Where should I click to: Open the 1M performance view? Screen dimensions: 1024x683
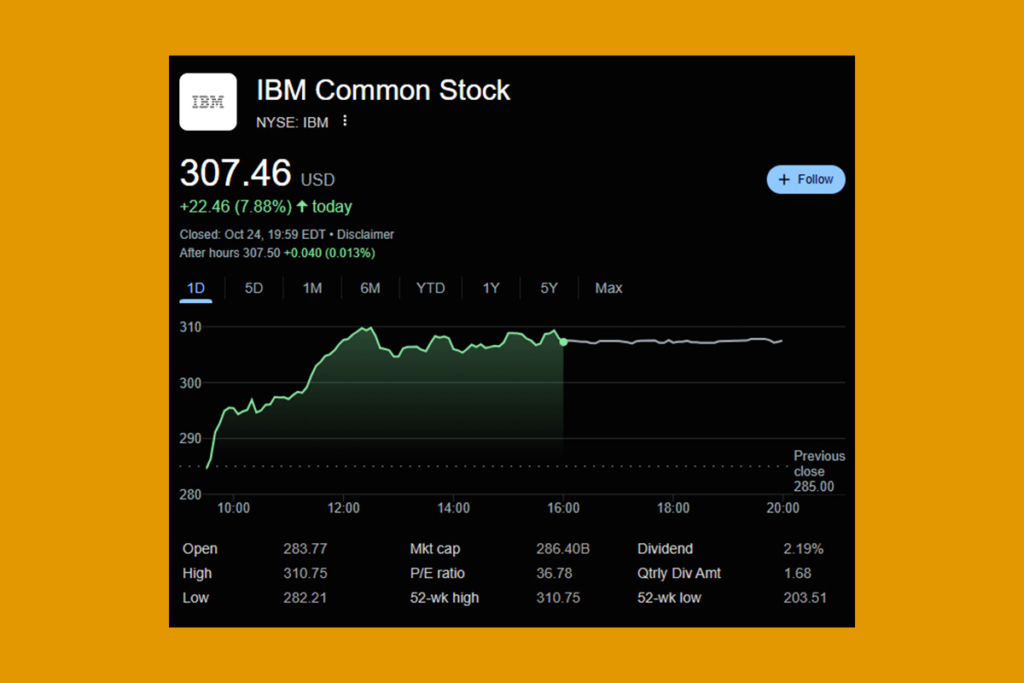(x=312, y=287)
